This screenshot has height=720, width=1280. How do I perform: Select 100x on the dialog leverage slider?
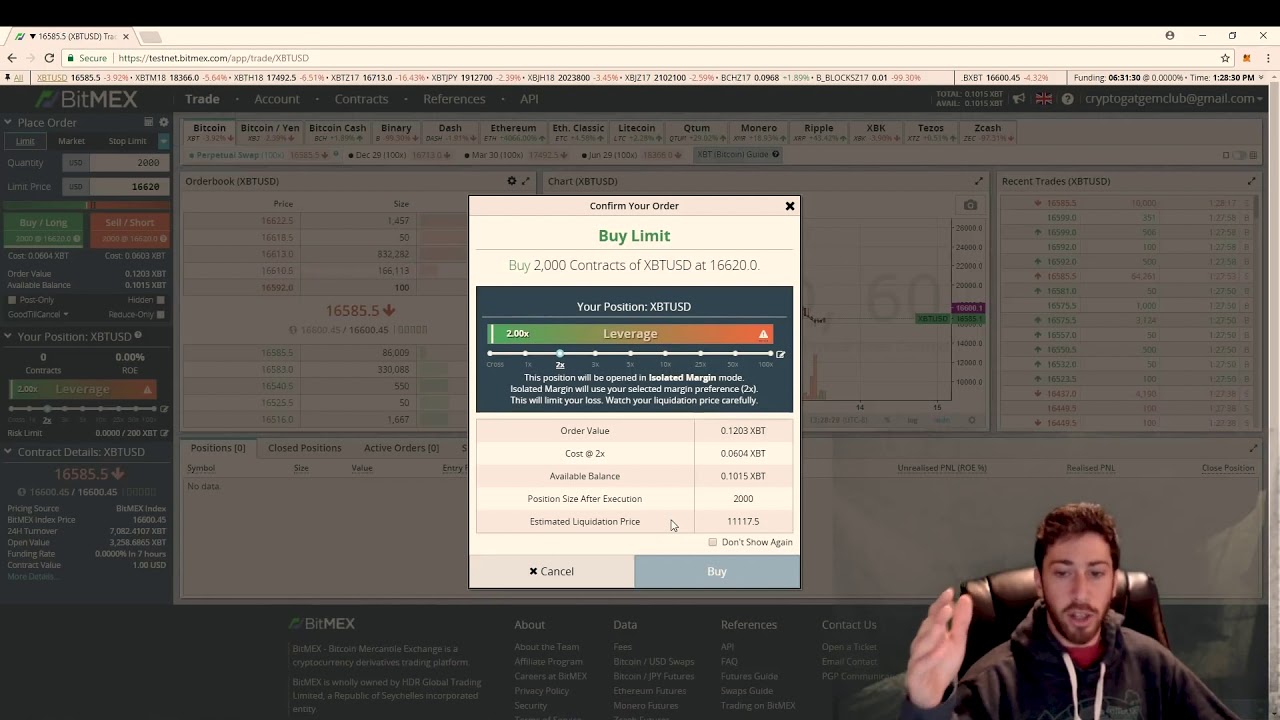[769, 354]
